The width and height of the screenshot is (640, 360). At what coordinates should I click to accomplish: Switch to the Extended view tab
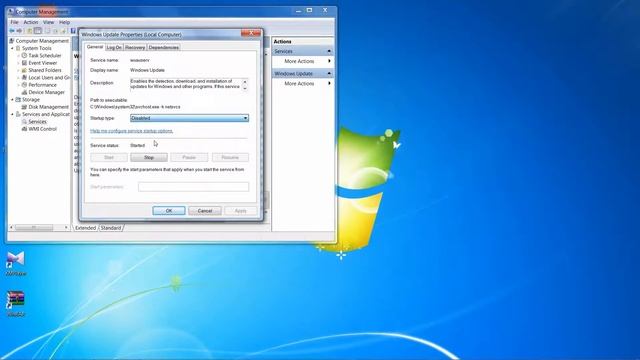pyautogui.click(x=85, y=228)
